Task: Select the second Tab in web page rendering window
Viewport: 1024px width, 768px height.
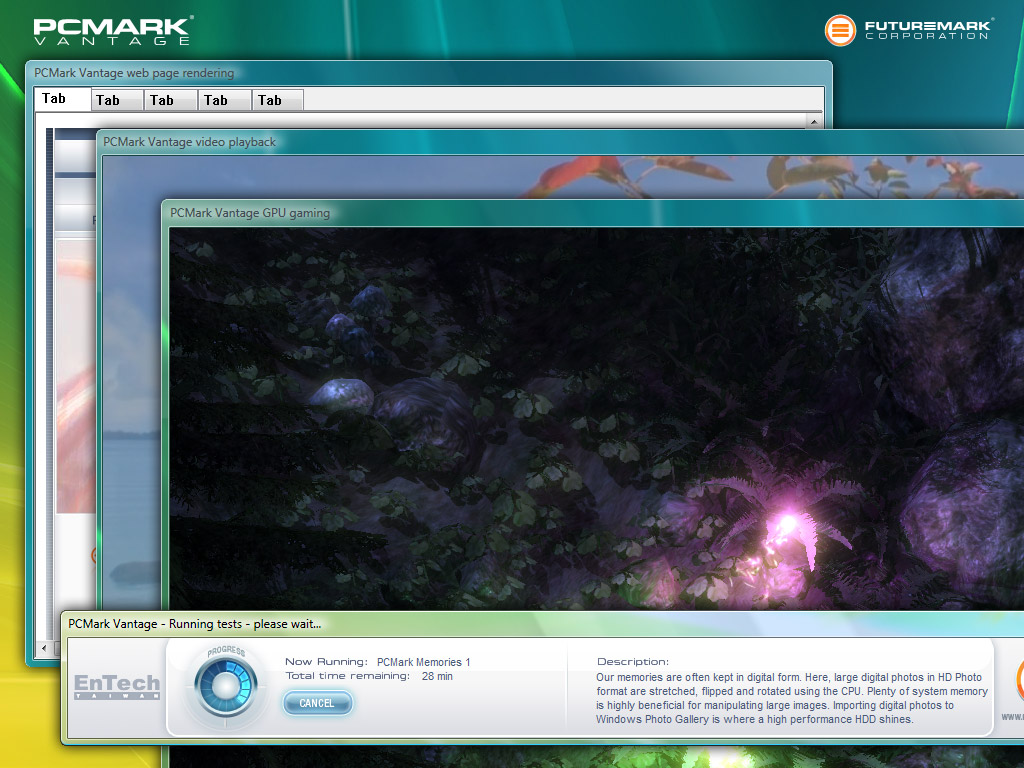Action: click(x=118, y=101)
